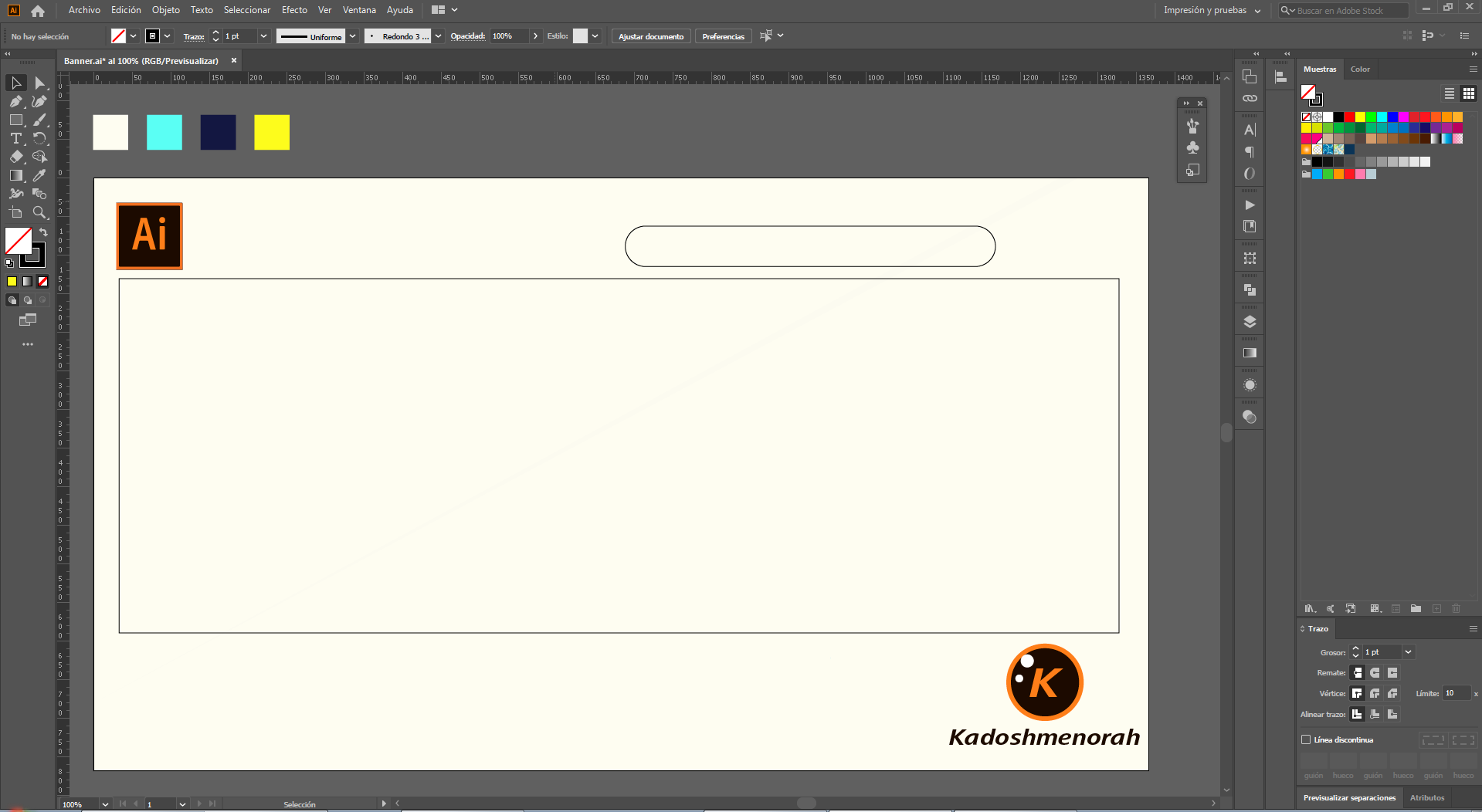This screenshot has width=1482, height=812.
Task: Open the Objeto menu
Action: [165, 10]
